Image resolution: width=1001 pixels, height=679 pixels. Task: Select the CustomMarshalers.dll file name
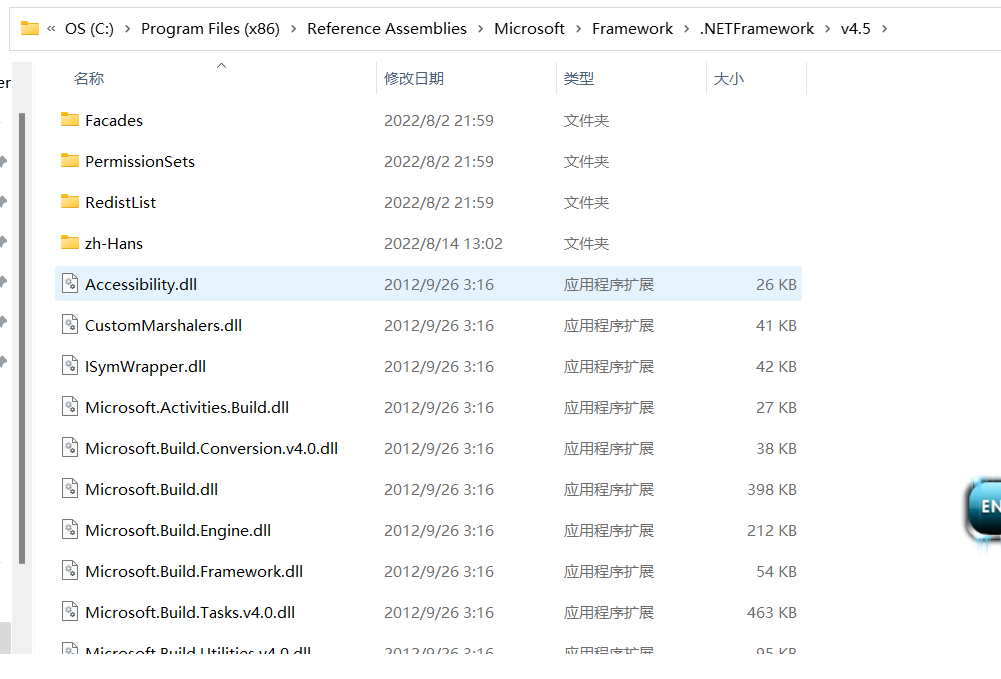point(163,325)
